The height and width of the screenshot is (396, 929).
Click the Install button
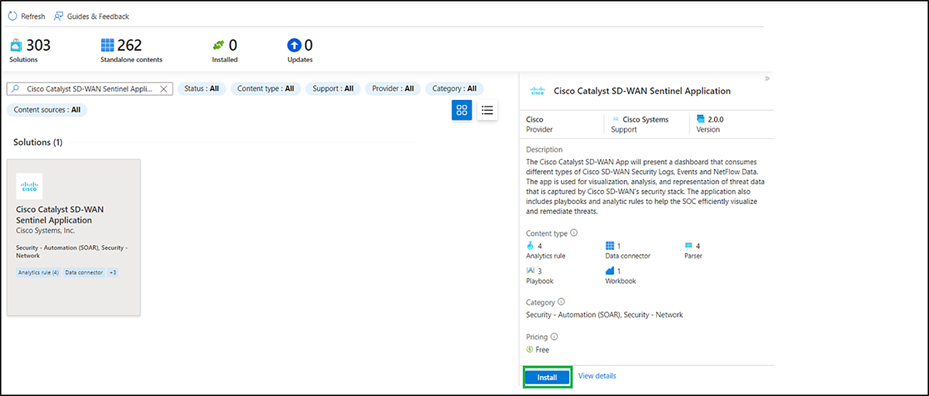click(x=547, y=377)
